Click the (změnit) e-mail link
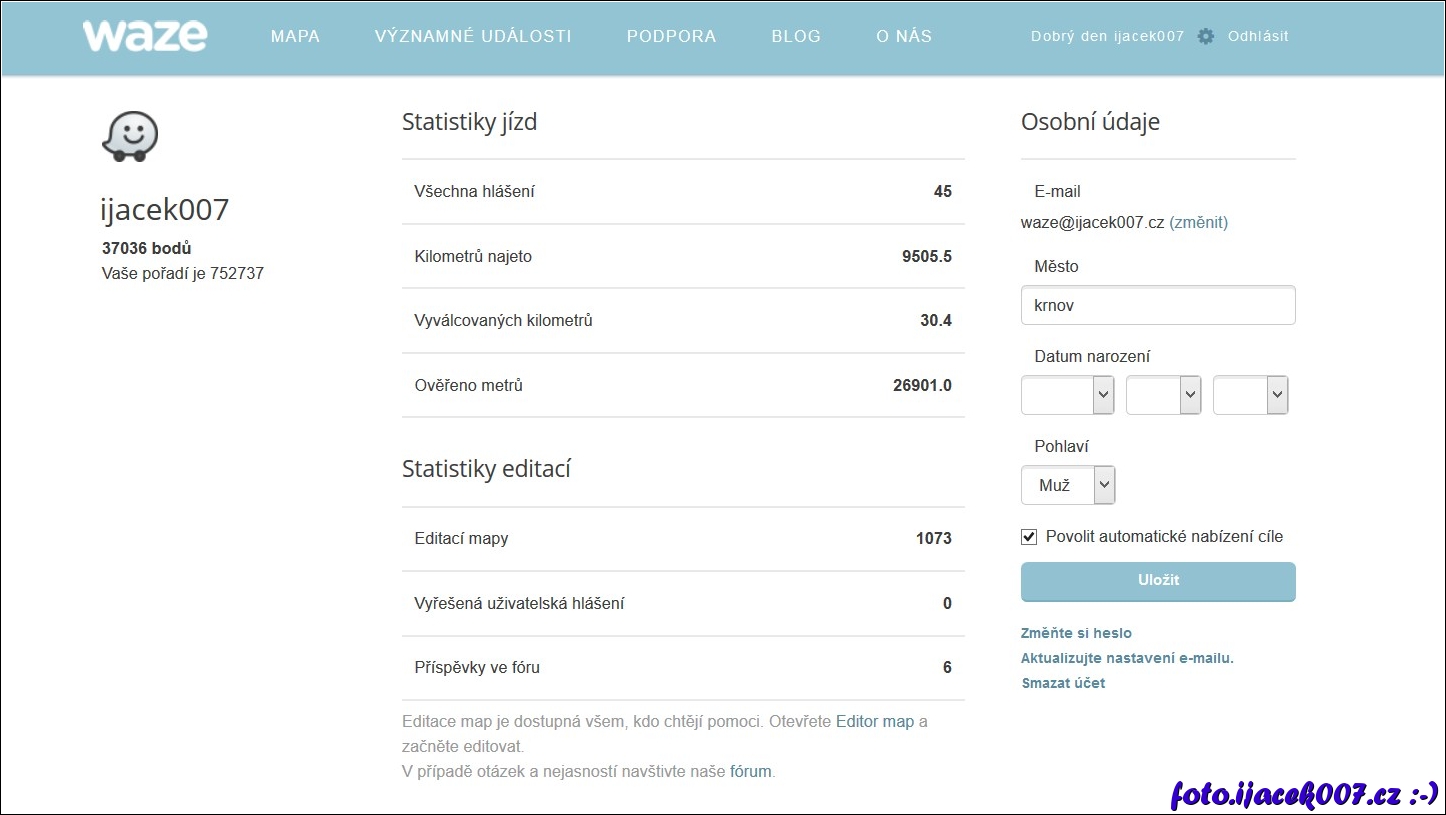1446x815 pixels. point(1198,223)
